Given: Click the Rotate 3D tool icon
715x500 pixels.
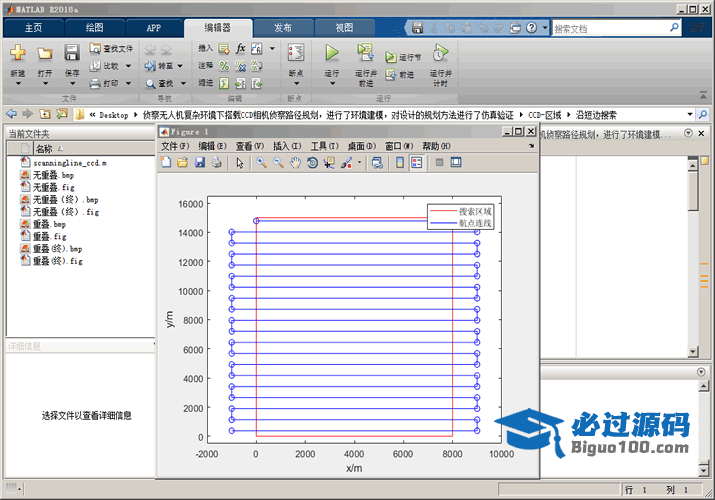Looking at the screenshot, I should coord(312,163).
